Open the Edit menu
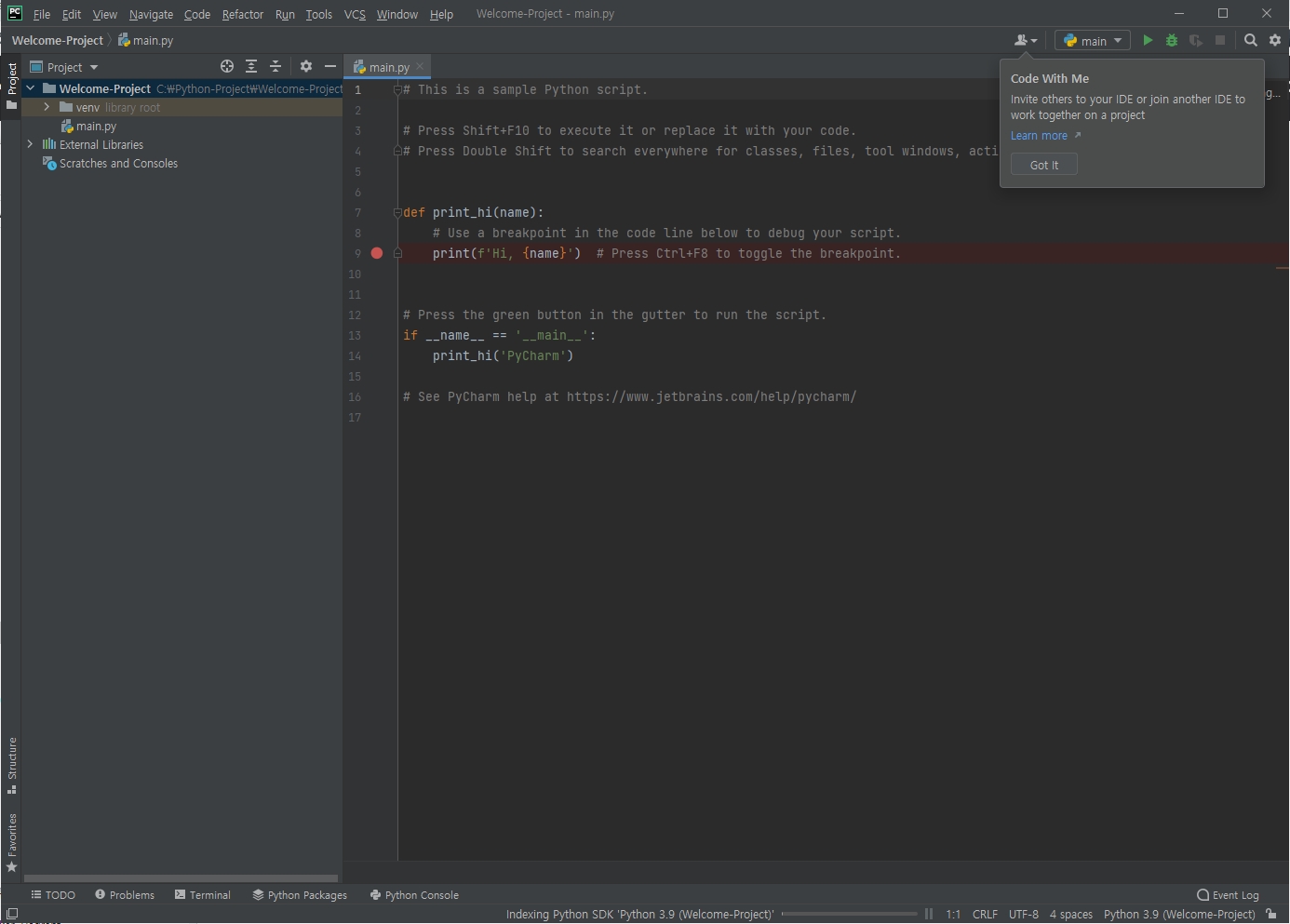 72,14
